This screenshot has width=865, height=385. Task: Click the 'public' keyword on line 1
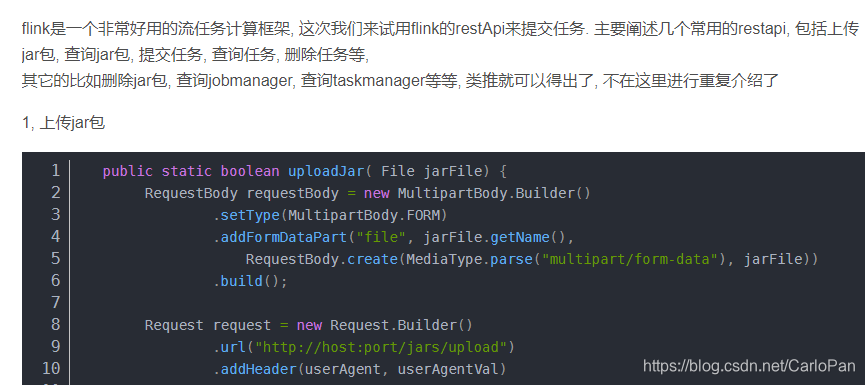pyautogui.click(x=128, y=172)
